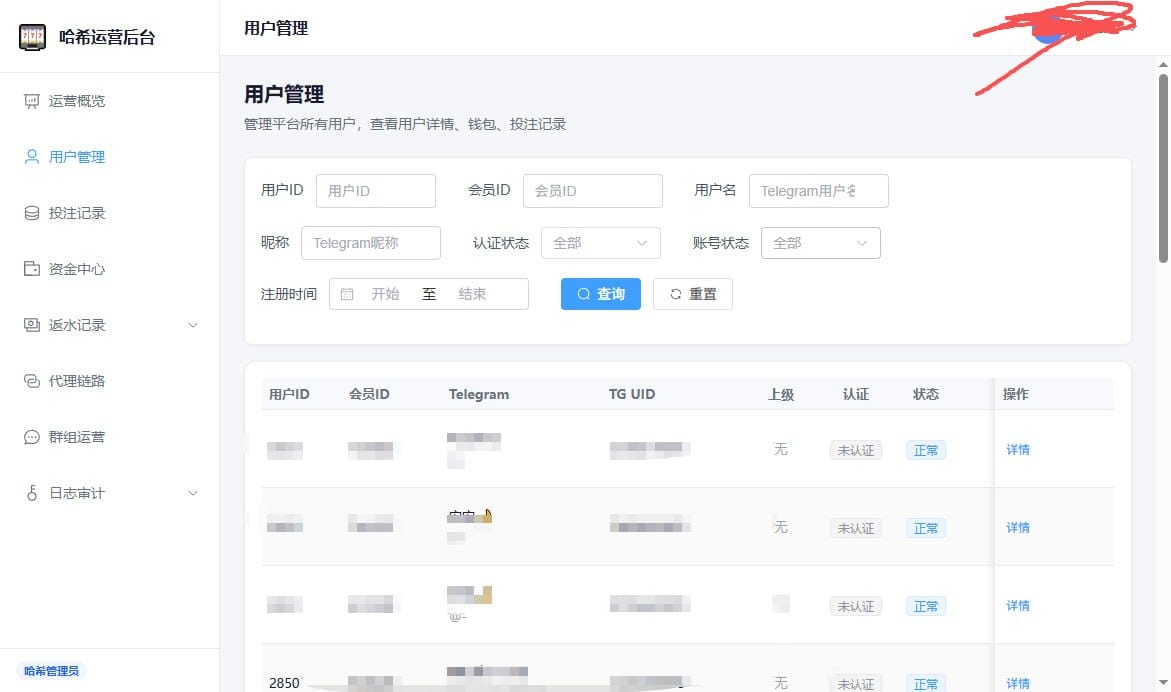This screenshot has width=1171, height=692.
Task: Click the magnifier icon on 查询 button
Action: point(583,294)
